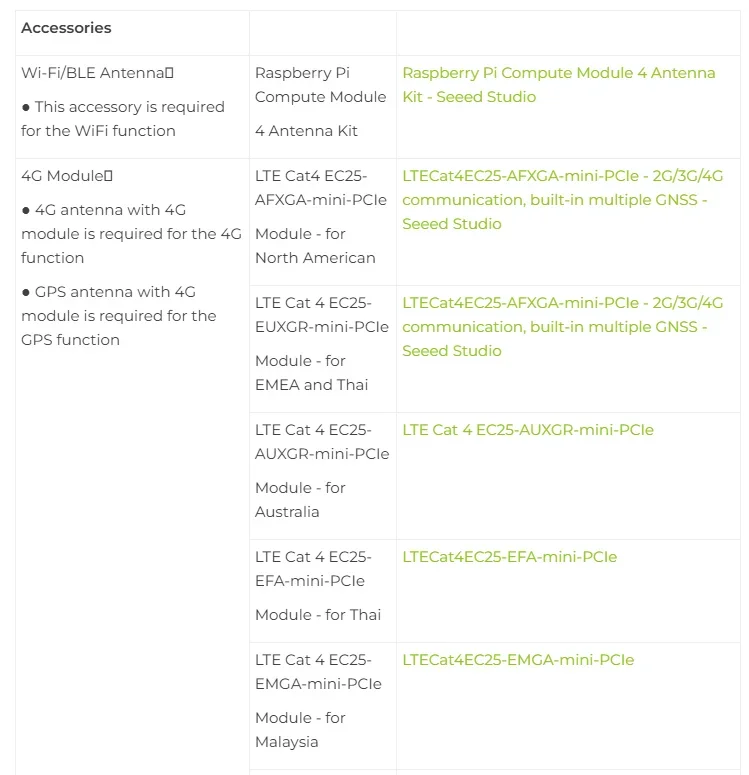Image resolution: width=749 pixels, height=775 pixels.
Task: Click the WiFi function requirement bullet text
Action: (x=122, y=119)
